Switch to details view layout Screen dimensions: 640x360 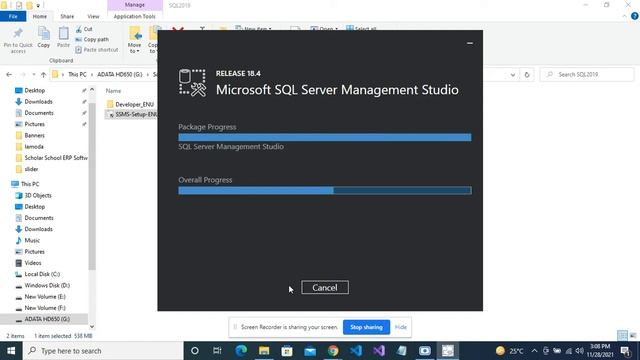tap(622, 336)
